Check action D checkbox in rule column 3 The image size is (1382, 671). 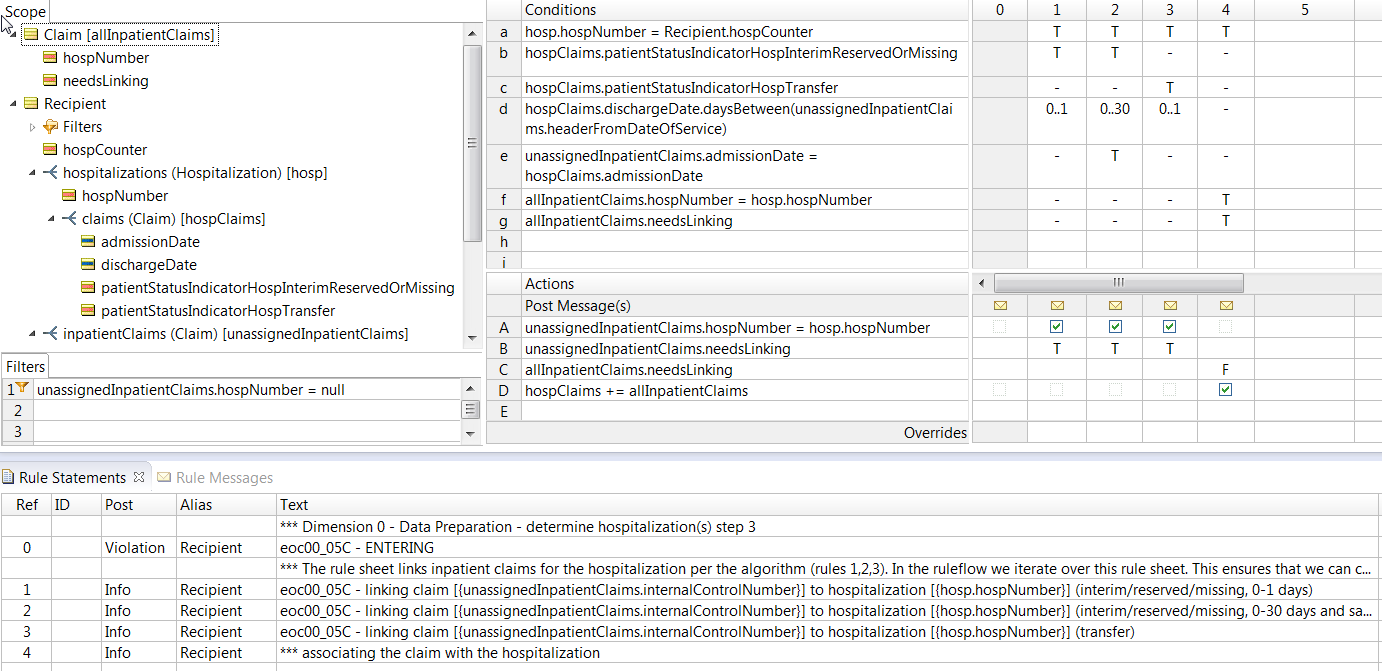coord(1170,390)
